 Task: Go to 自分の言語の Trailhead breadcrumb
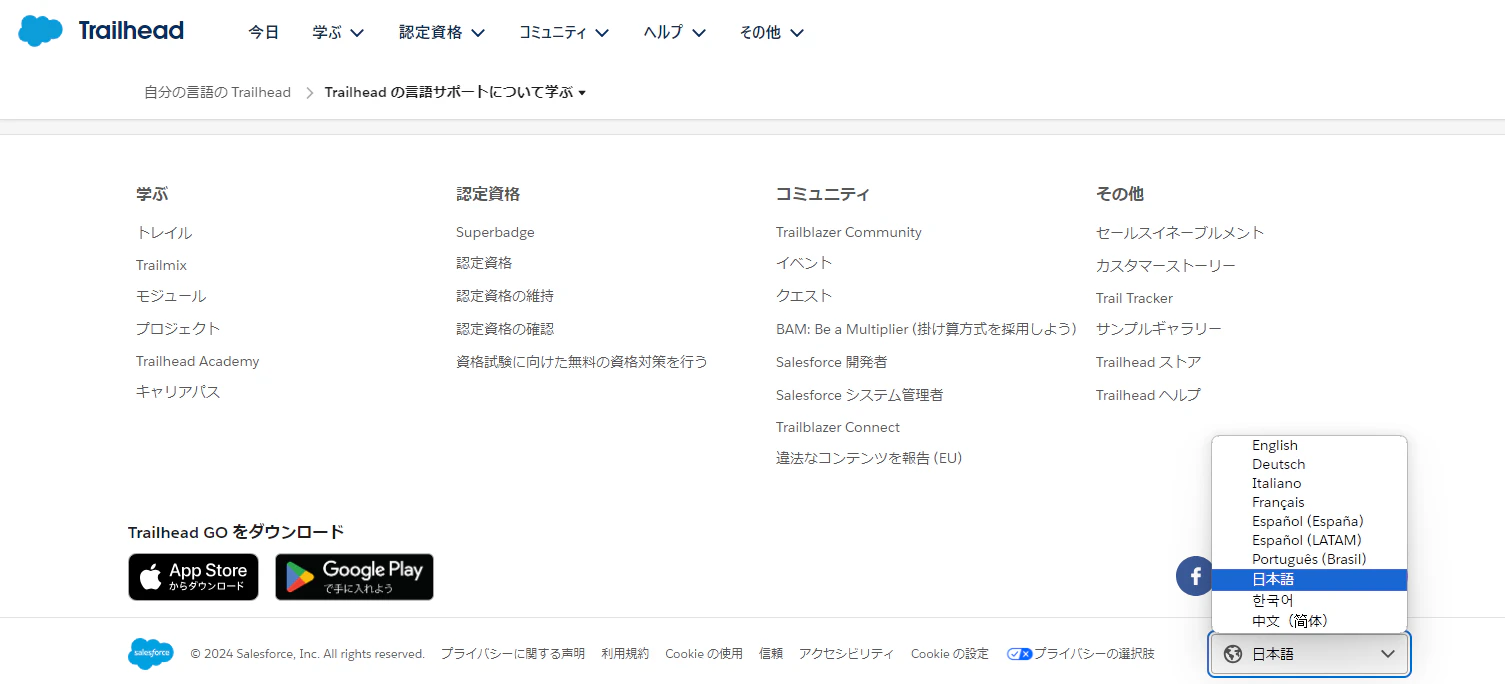point(217,92)
